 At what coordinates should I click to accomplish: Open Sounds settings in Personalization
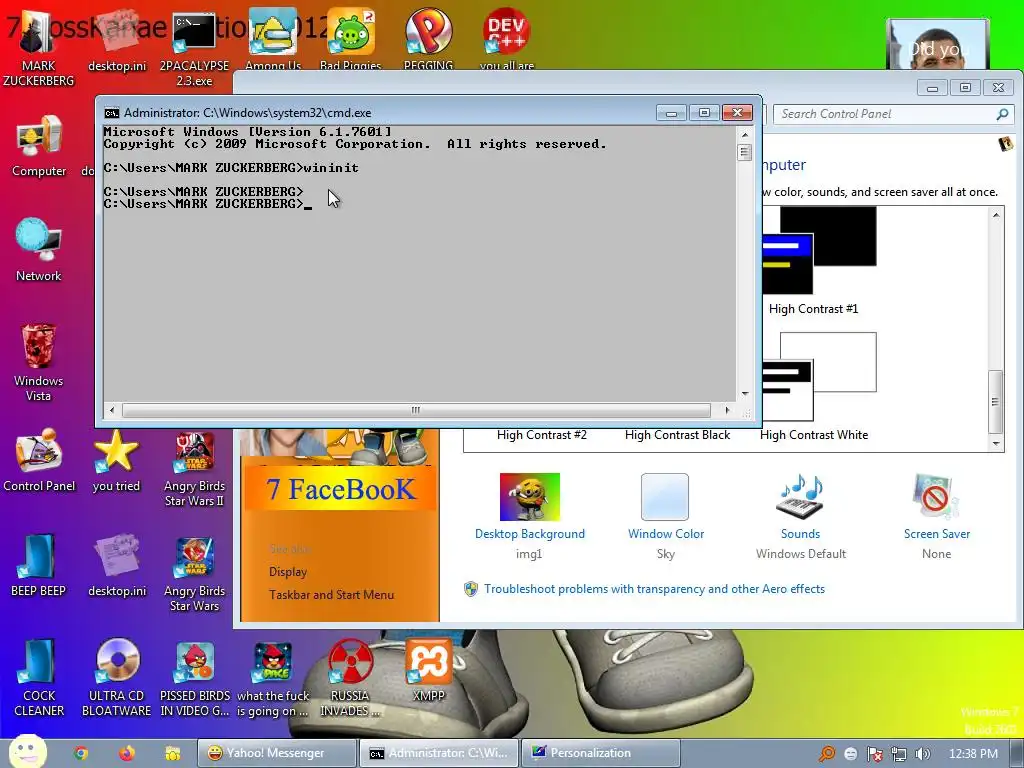(x=801, y=516)
